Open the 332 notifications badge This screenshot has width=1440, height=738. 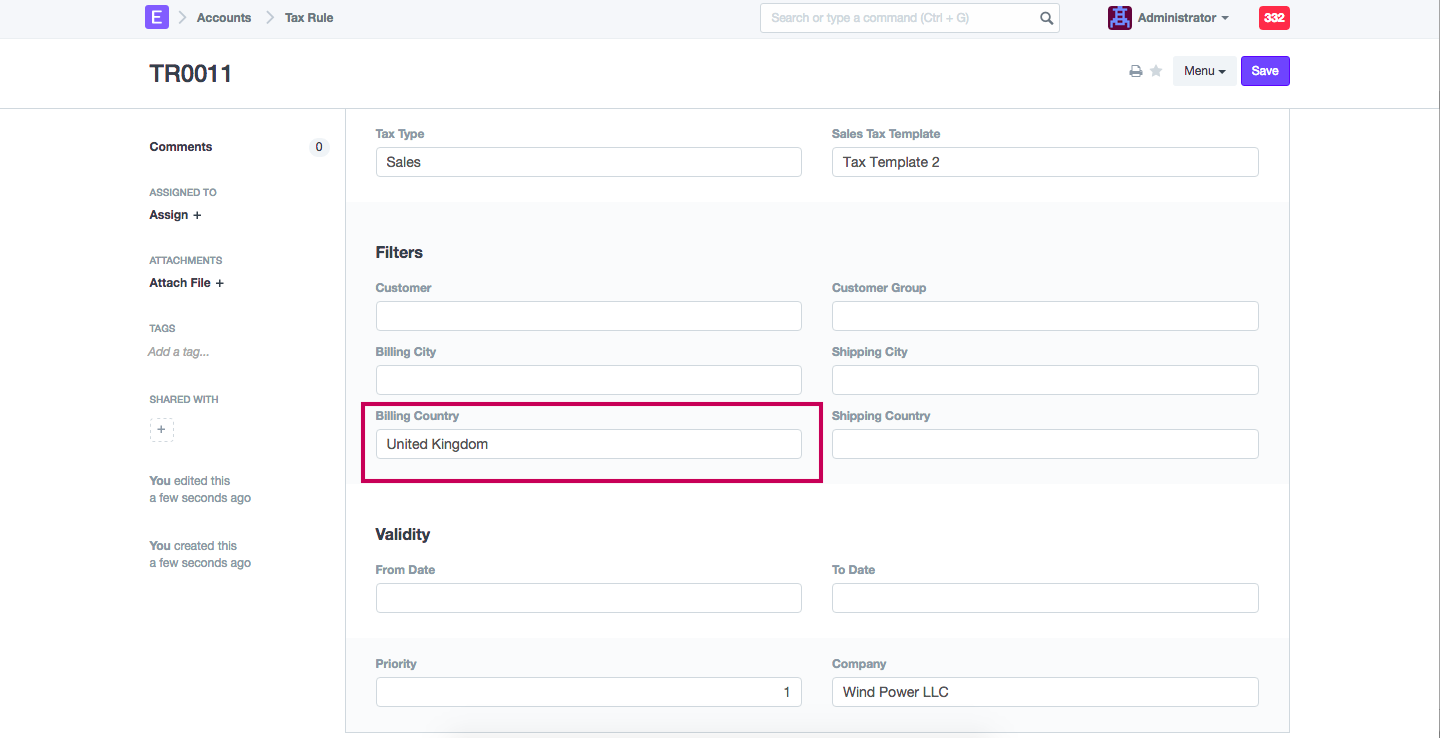pyautogui.click(x=1274, y=18)
